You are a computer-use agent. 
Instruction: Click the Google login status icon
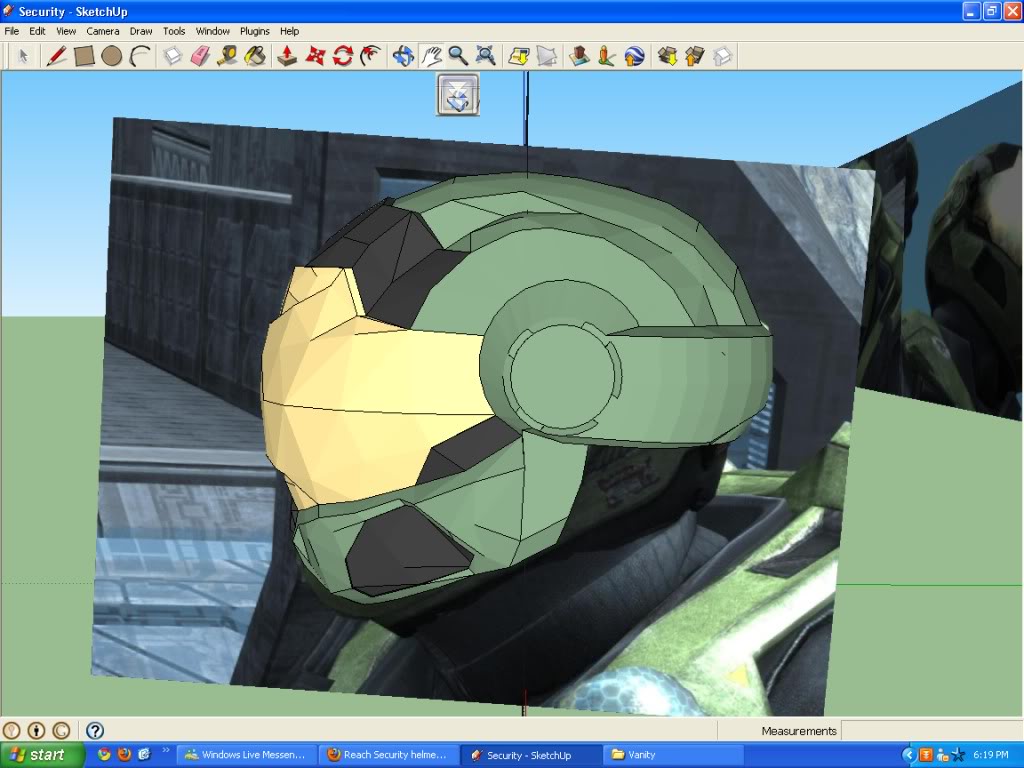tap(61, 730)
